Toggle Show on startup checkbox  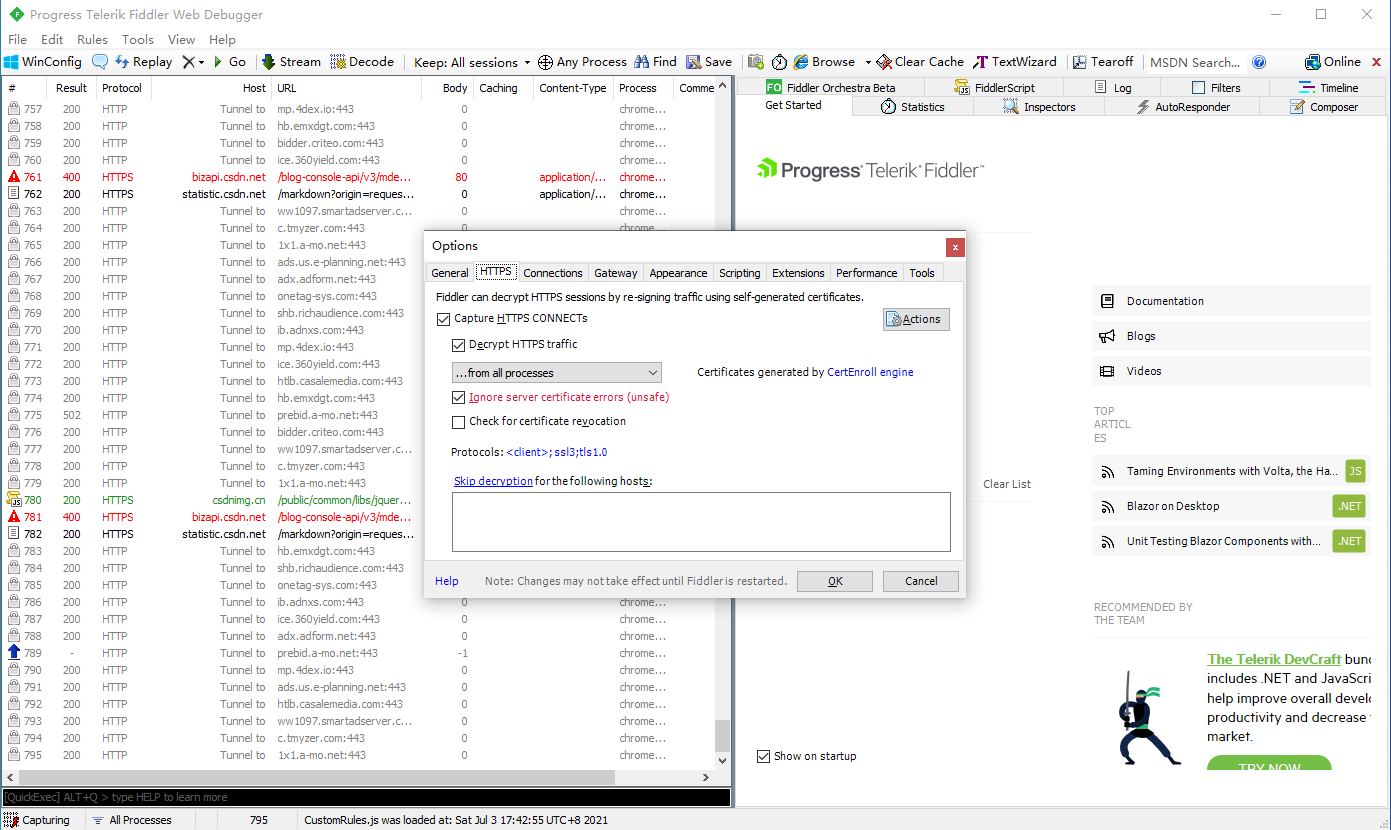764,757
